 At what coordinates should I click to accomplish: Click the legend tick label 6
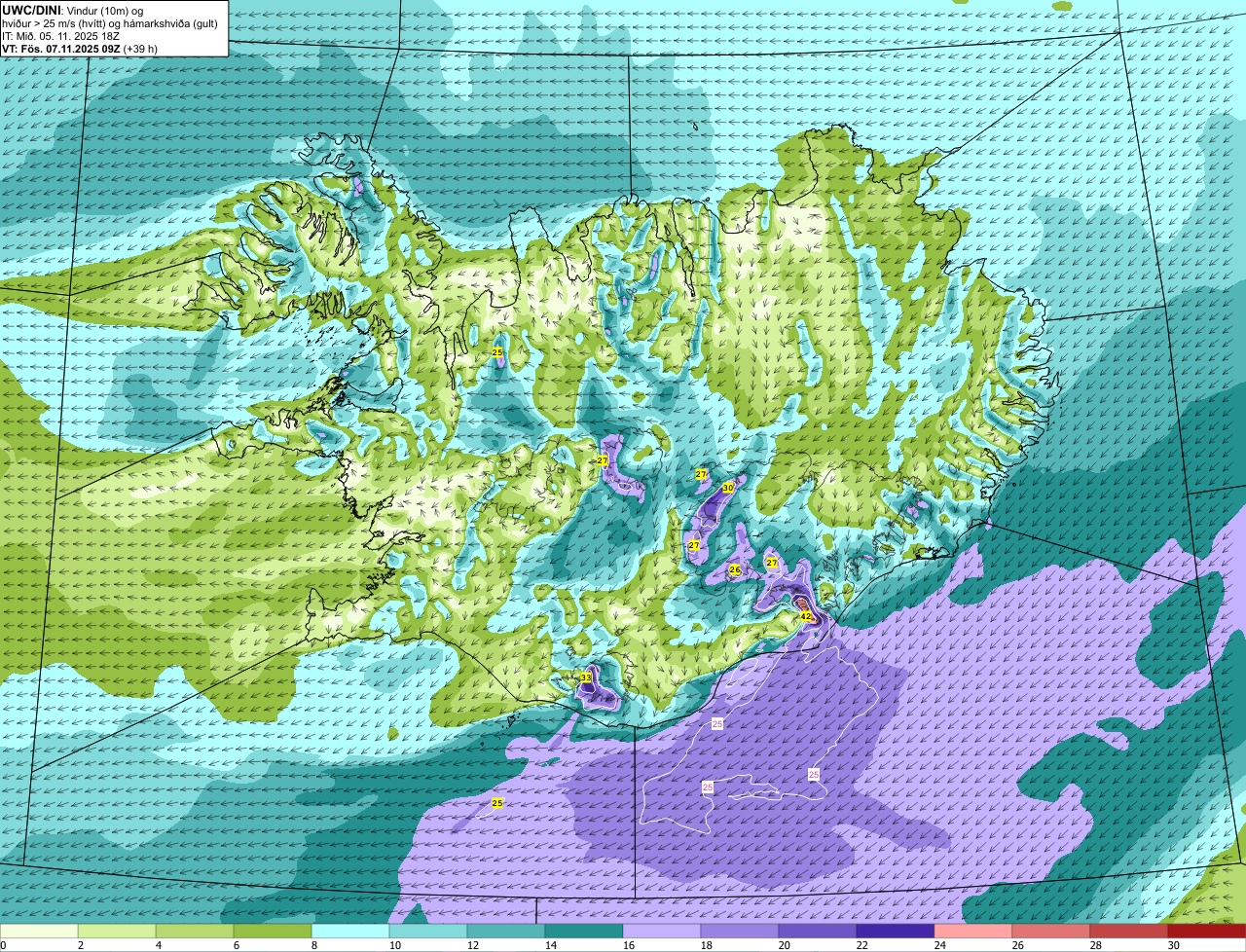pos(237,945)
